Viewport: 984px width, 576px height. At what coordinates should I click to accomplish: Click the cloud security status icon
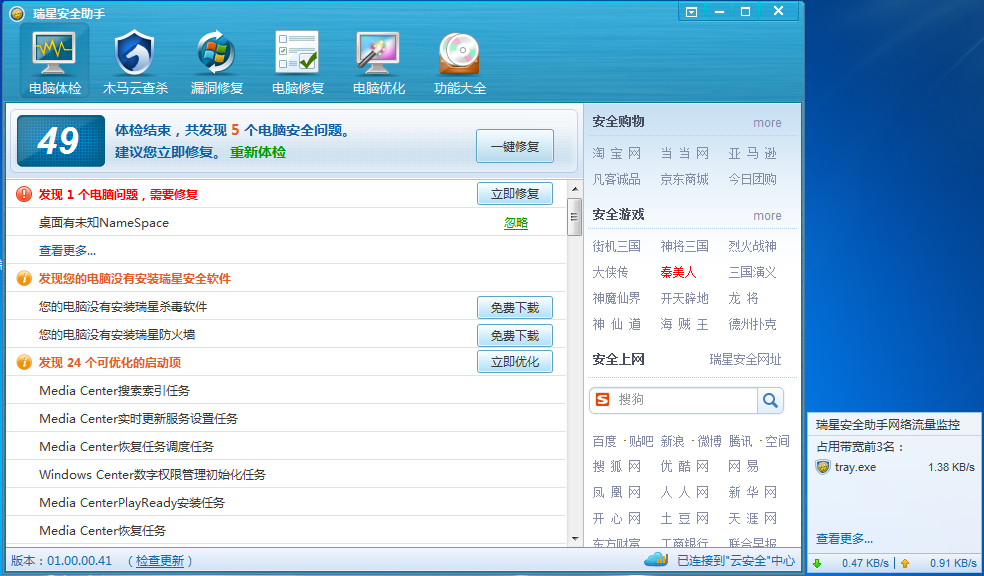pos(656,558)
